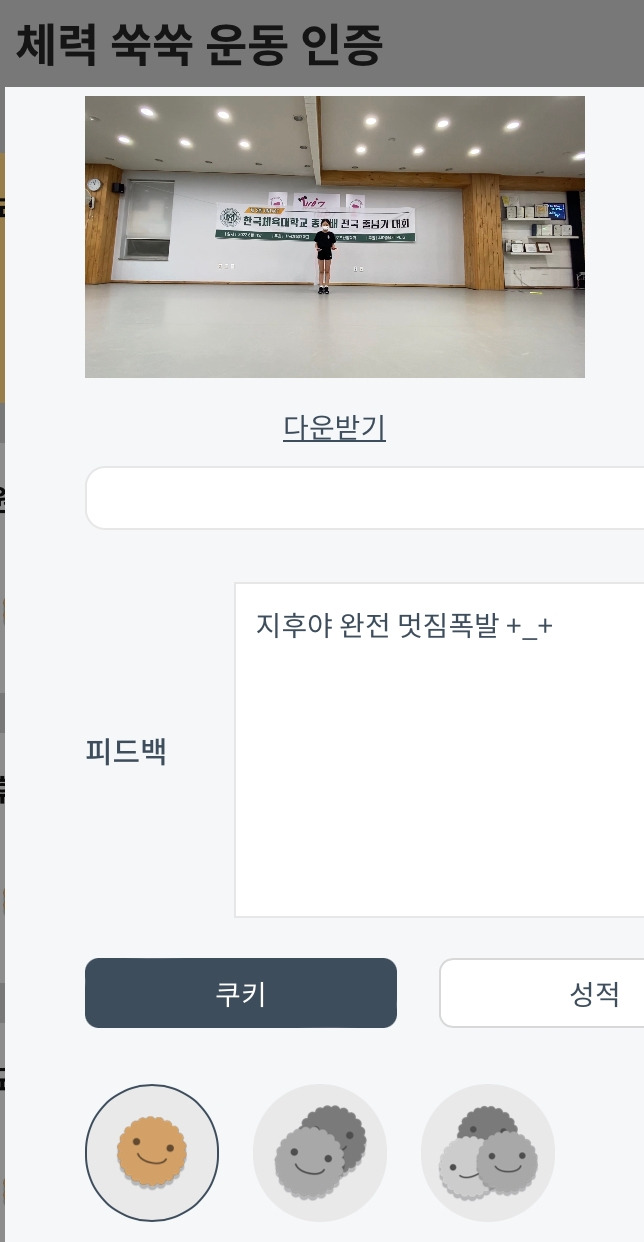Screen dimensions: 644x1242
Task: Click inside the 피드백 text area
Action: click(x=439, y=750)
